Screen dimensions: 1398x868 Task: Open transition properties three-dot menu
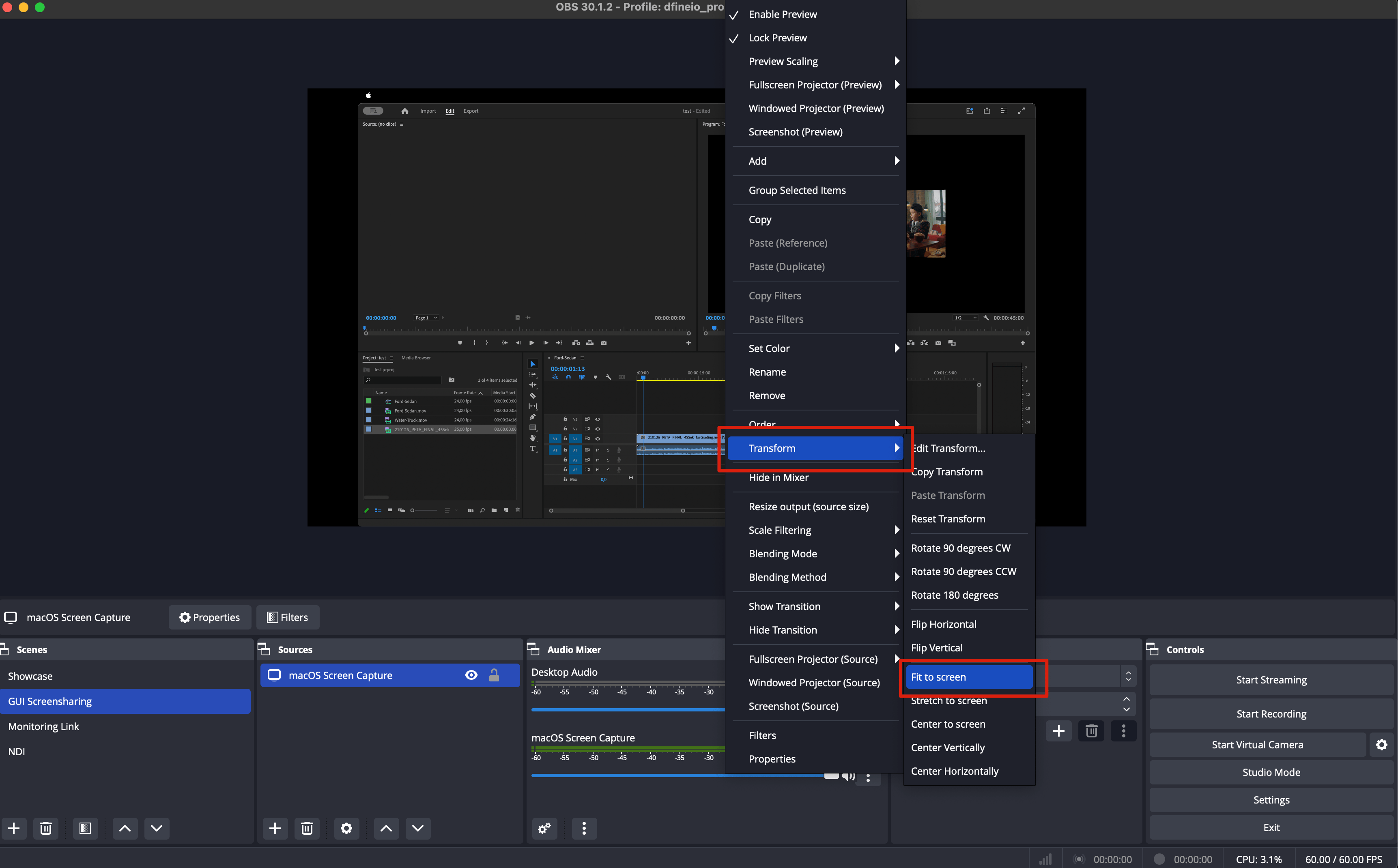point(1124,731)
